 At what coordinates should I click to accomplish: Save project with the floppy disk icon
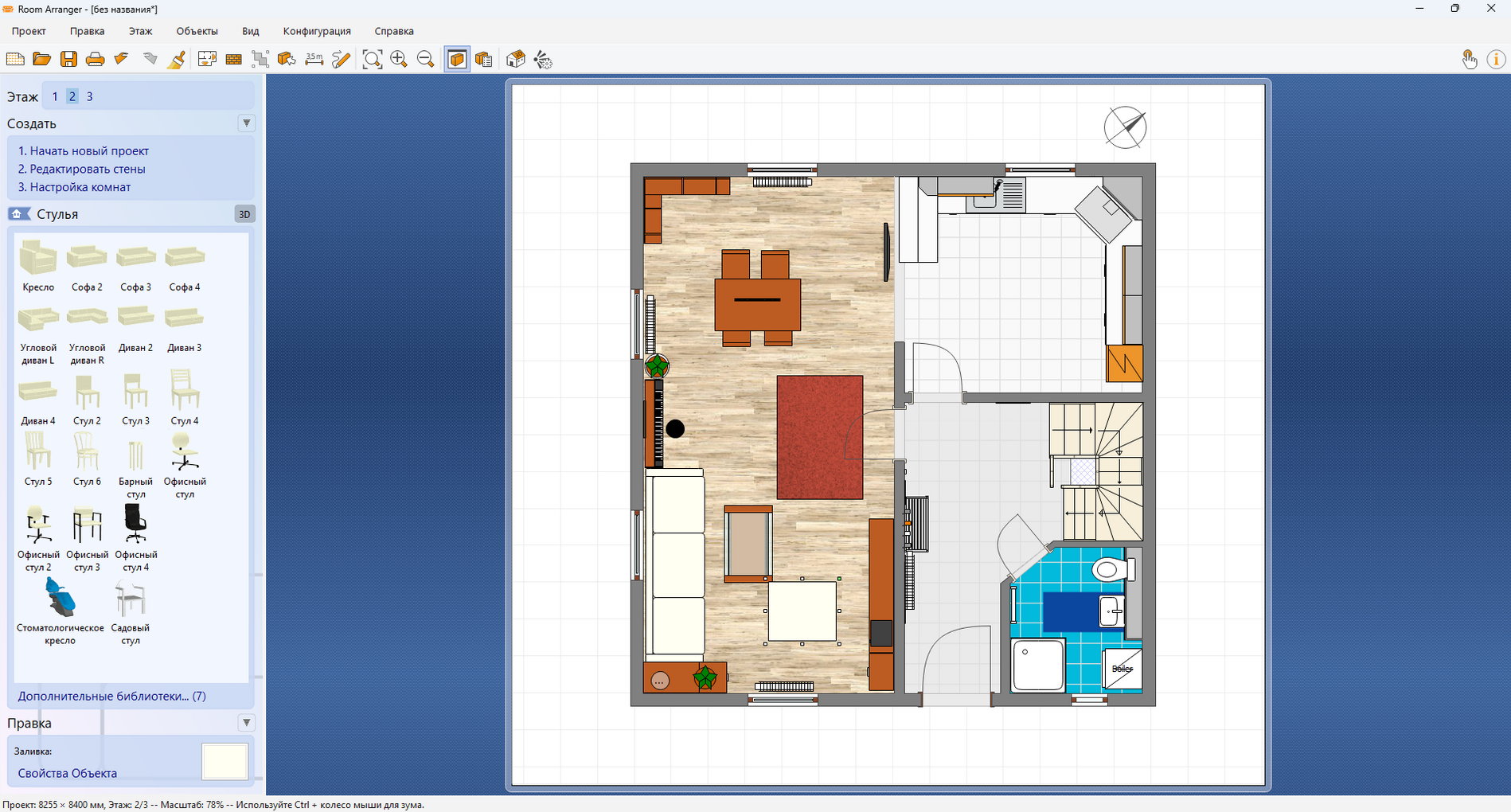click(69, 59)
